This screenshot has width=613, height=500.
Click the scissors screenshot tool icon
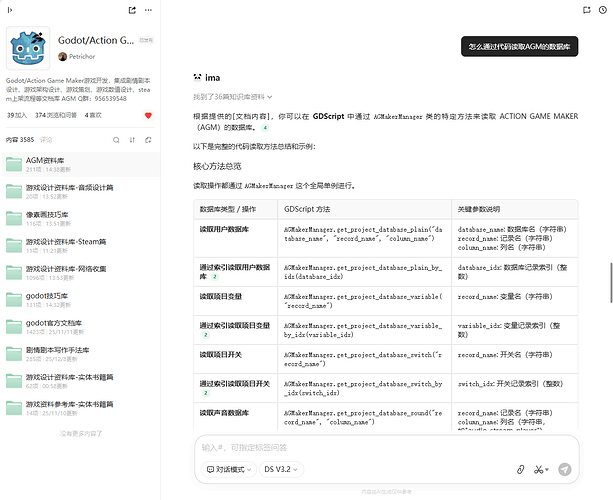tap(539, 469)
